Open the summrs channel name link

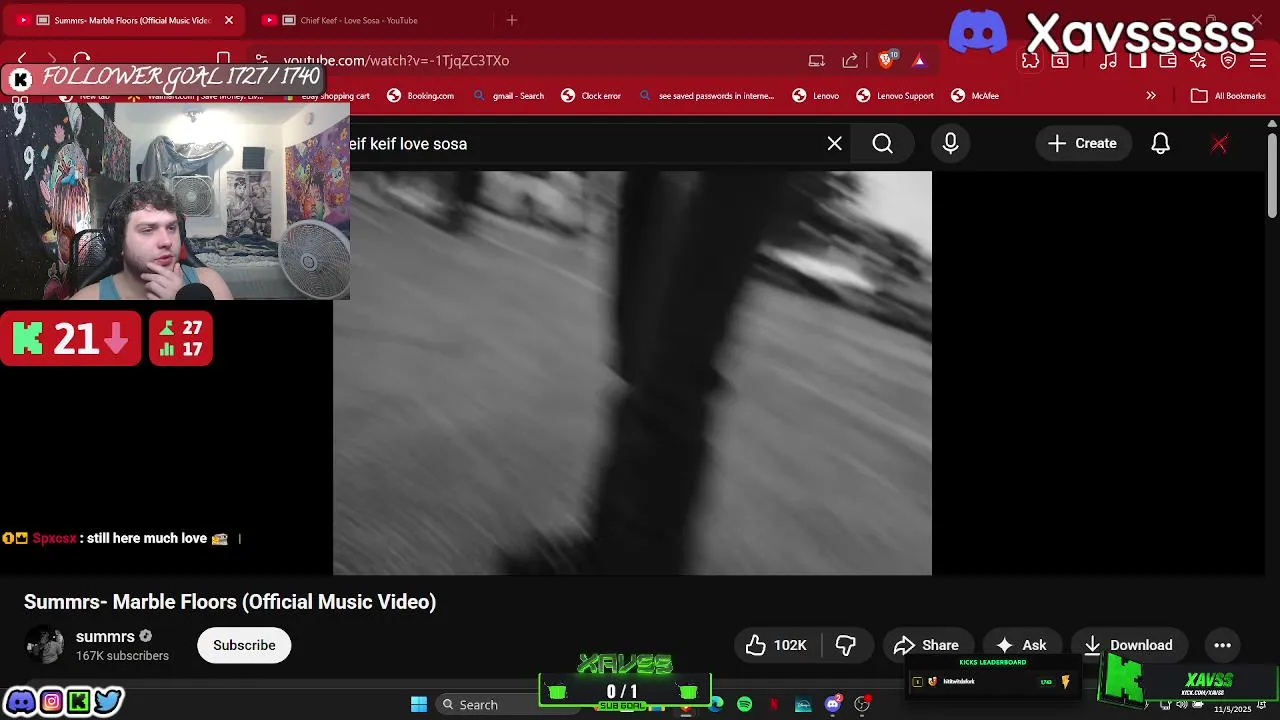pos(105,636)
